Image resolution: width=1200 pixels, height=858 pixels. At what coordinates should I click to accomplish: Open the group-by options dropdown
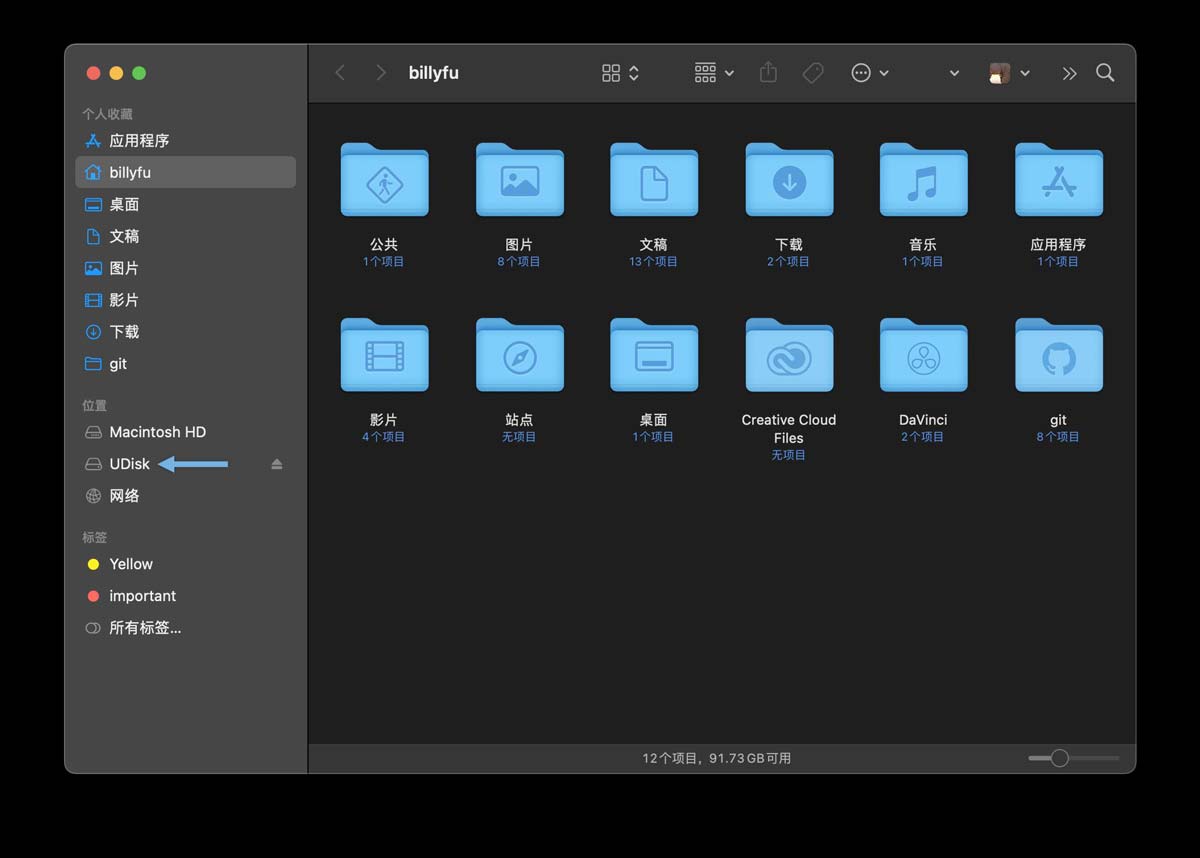(x=714, y=73)
